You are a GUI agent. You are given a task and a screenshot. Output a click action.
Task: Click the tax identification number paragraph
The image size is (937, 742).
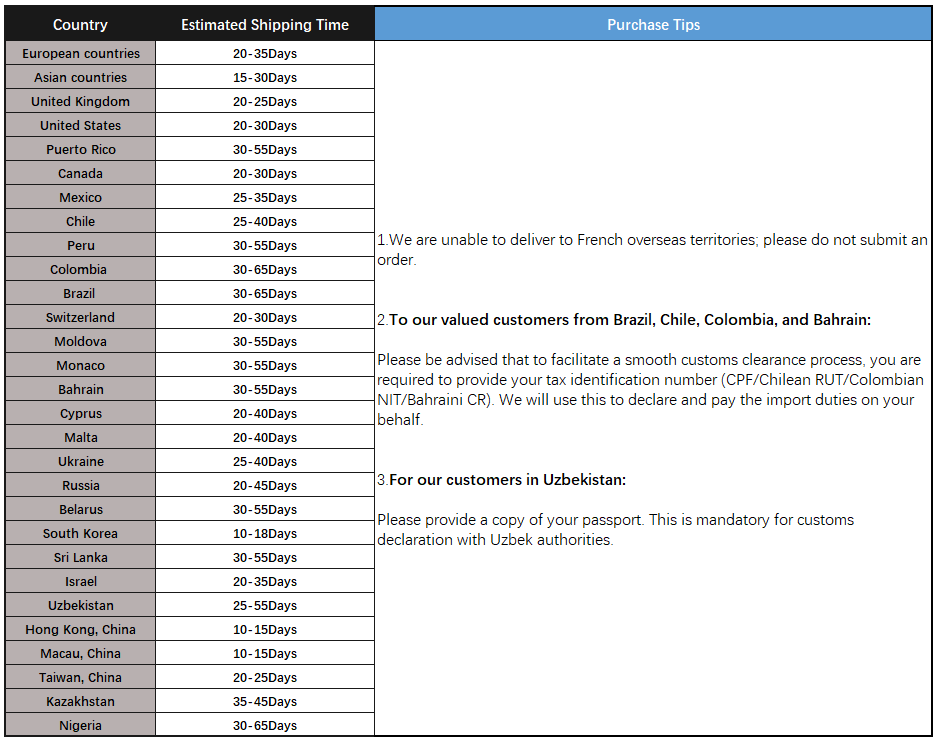point(650,390)
